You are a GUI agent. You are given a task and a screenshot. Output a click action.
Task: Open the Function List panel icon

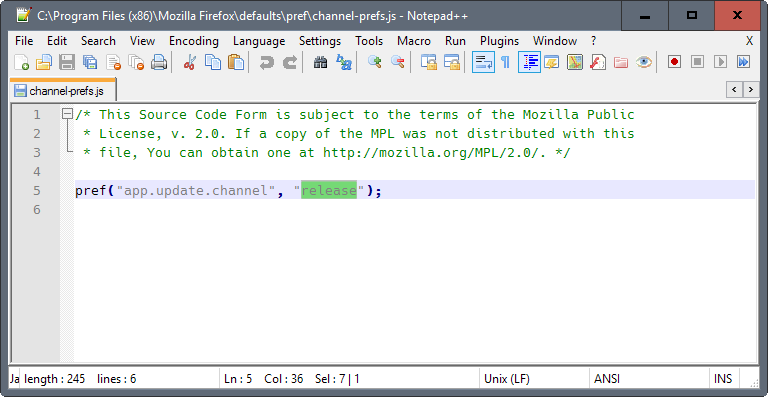(598, 62)
